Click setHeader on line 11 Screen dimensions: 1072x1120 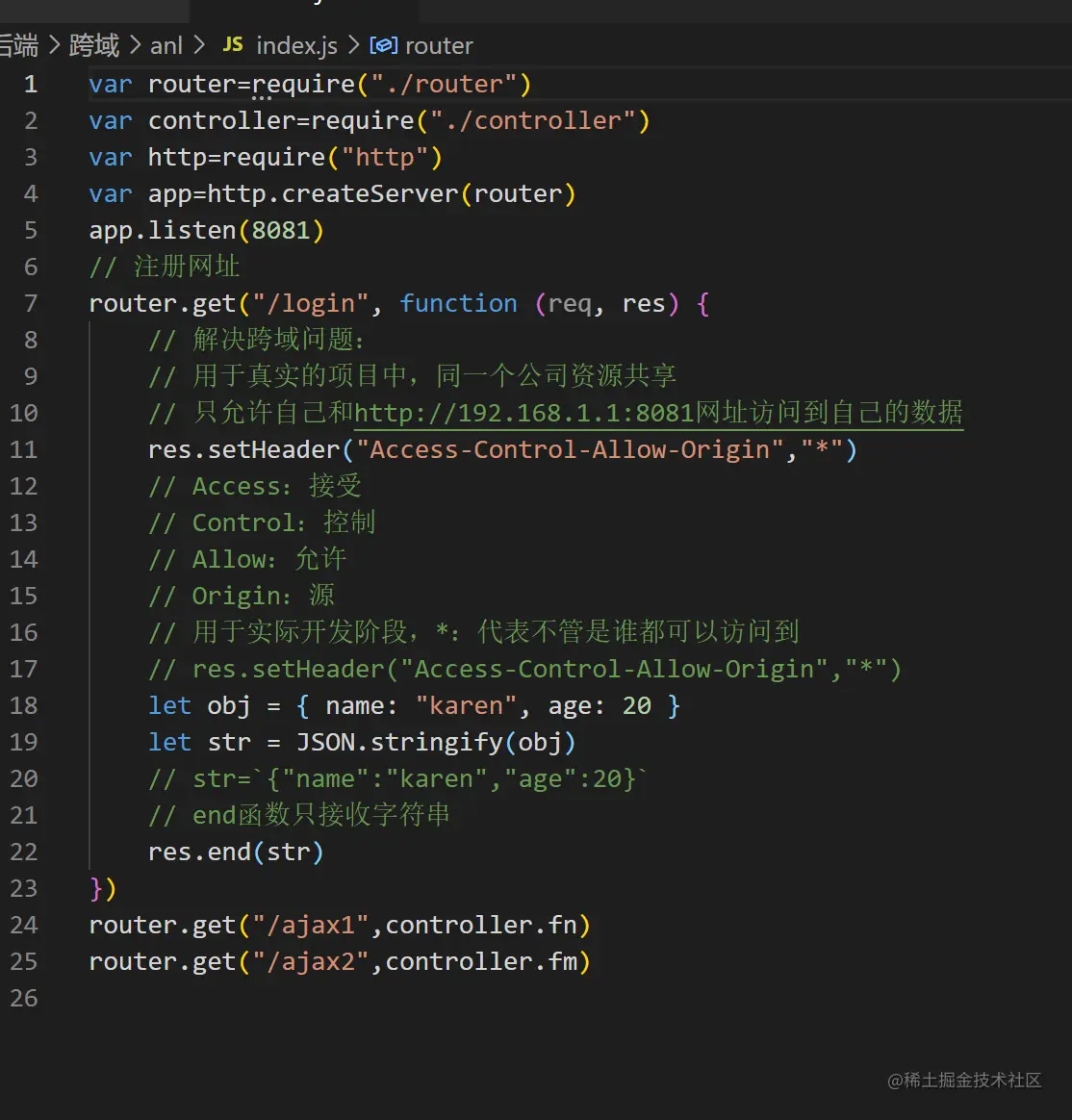pos(273,449)
